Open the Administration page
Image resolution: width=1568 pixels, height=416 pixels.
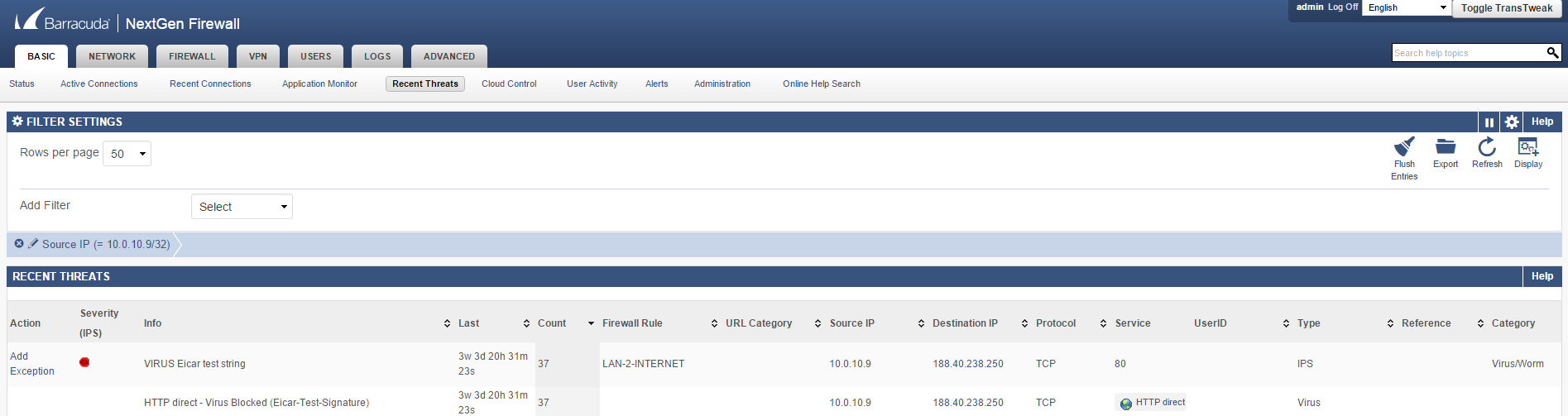(722, 84)
